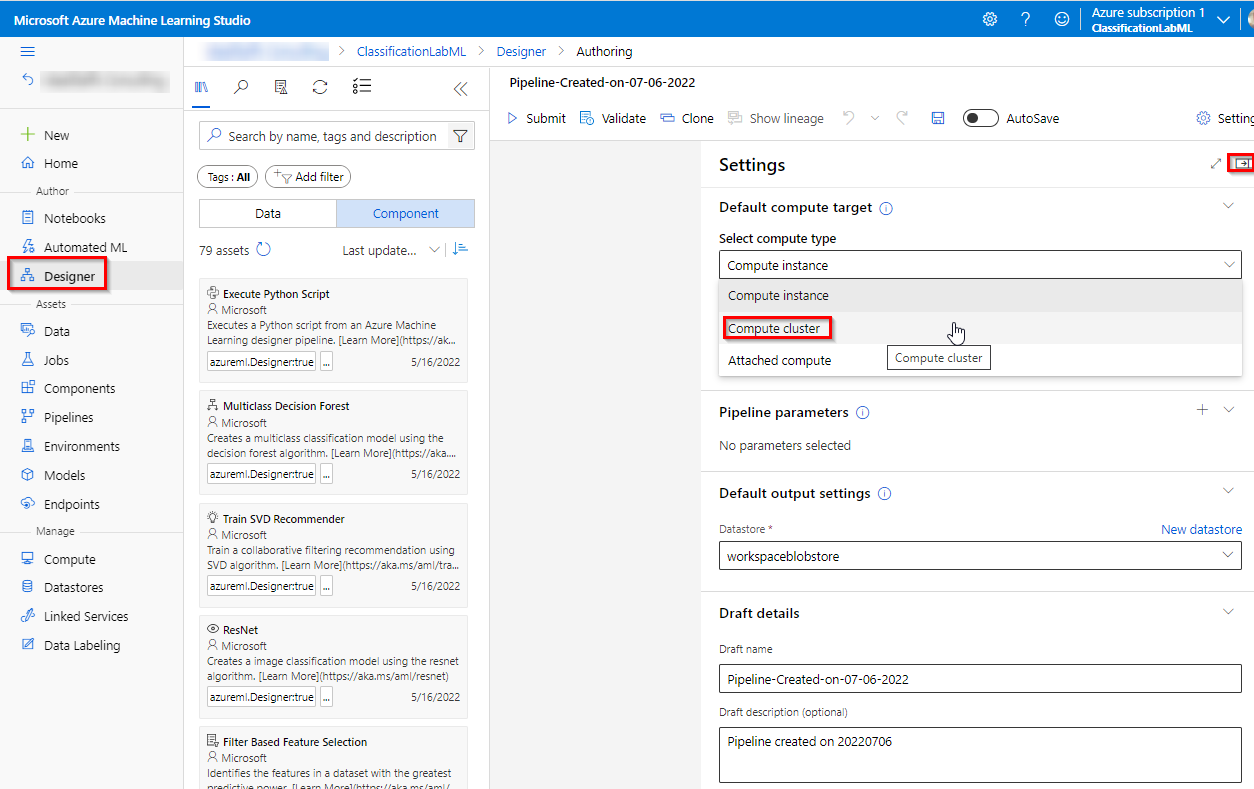Image resolution: width=1254 pixels, height=789 pixels.
Task: Click the Draft name input field
Action: pyautogui.click(x=979, y=679)
